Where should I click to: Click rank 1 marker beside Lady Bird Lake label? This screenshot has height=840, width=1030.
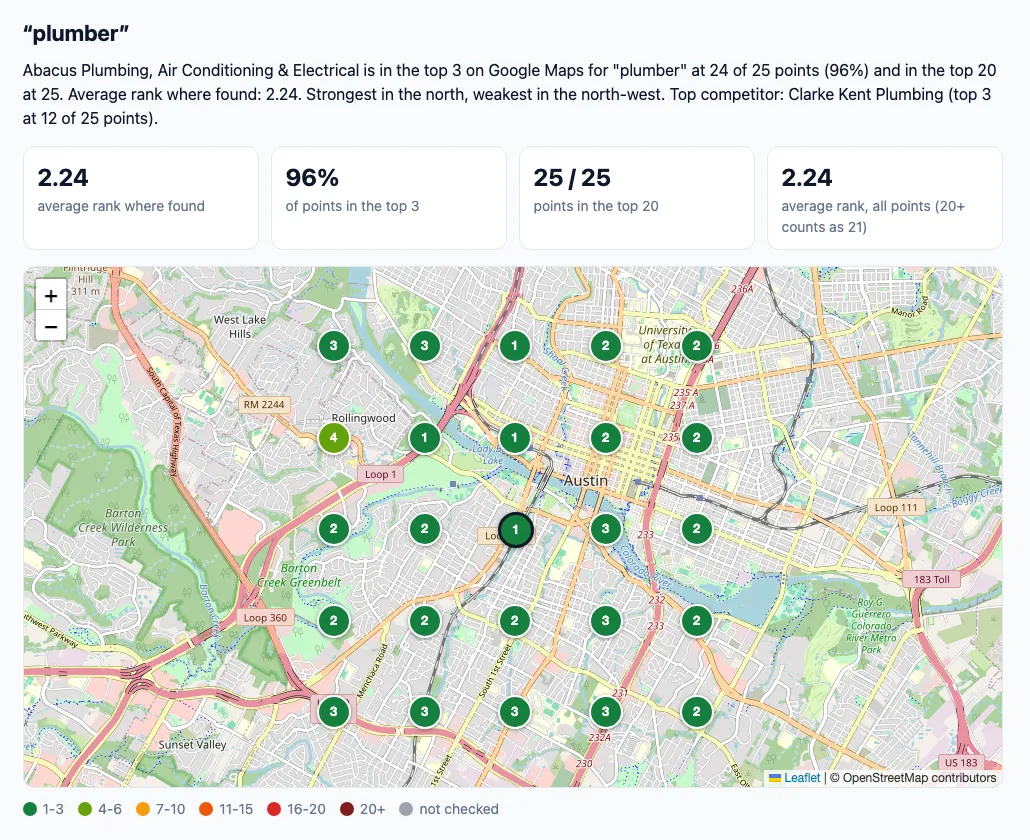click(x=515, y=437)
